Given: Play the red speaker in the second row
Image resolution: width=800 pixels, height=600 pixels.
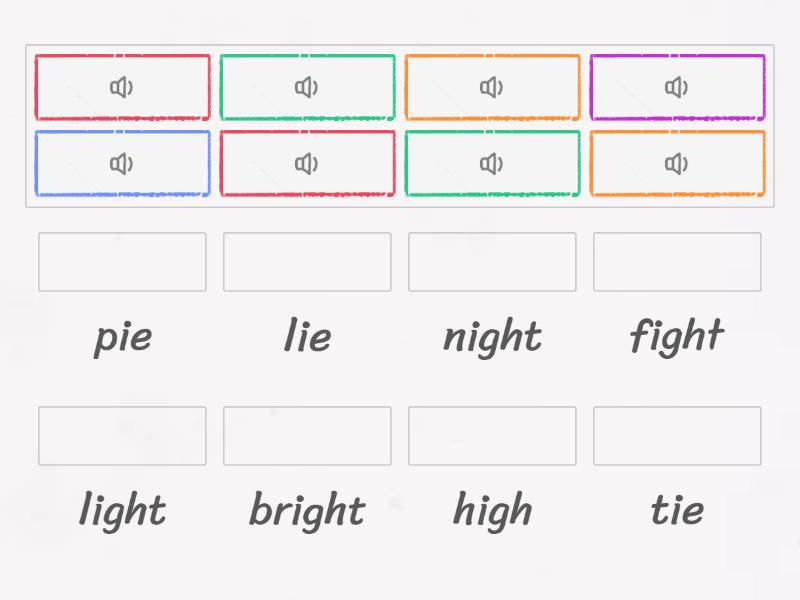Looking at the screenshot, I should pos(307,163).
